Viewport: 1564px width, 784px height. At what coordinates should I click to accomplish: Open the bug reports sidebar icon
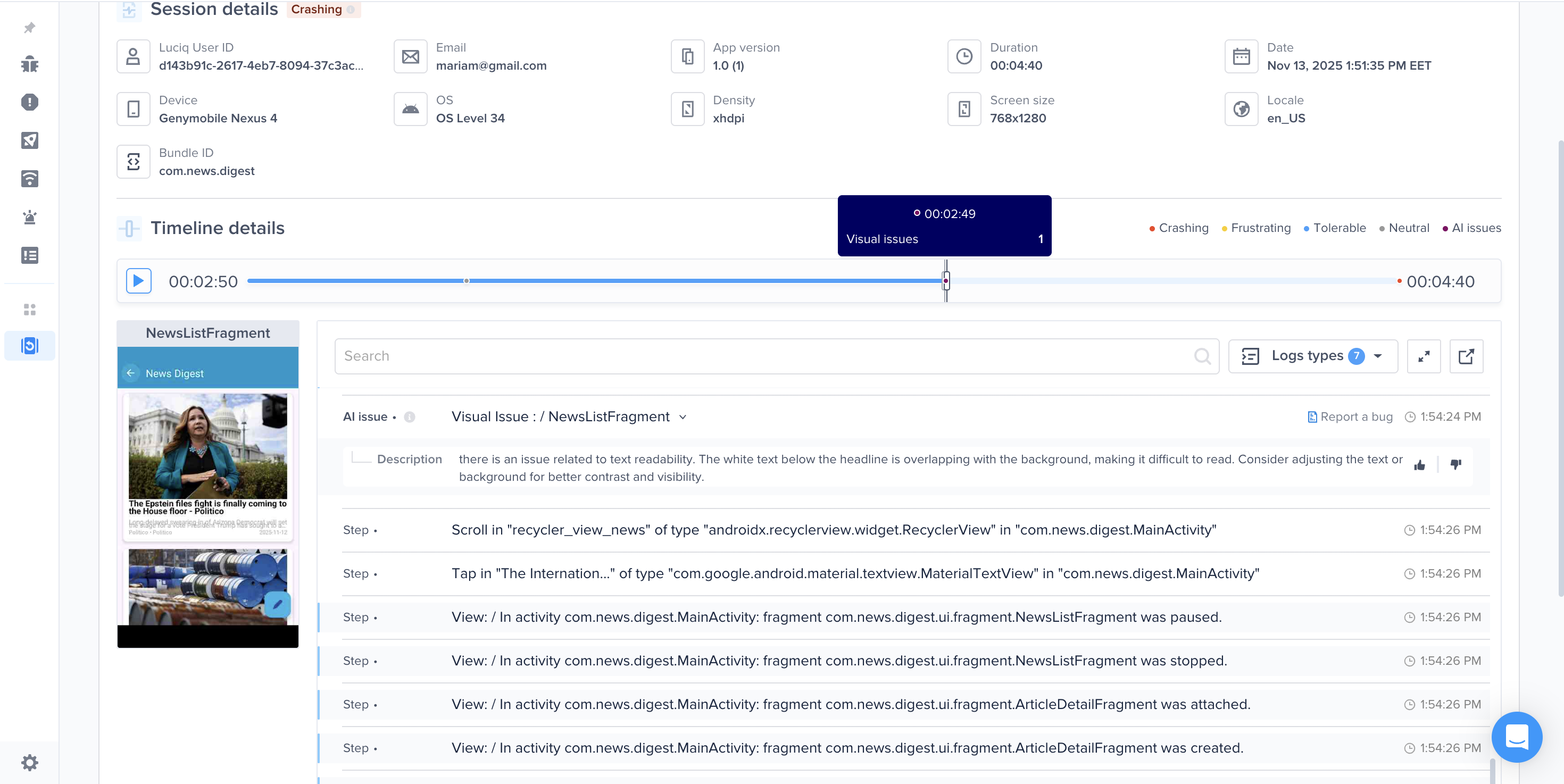(29, 64)
